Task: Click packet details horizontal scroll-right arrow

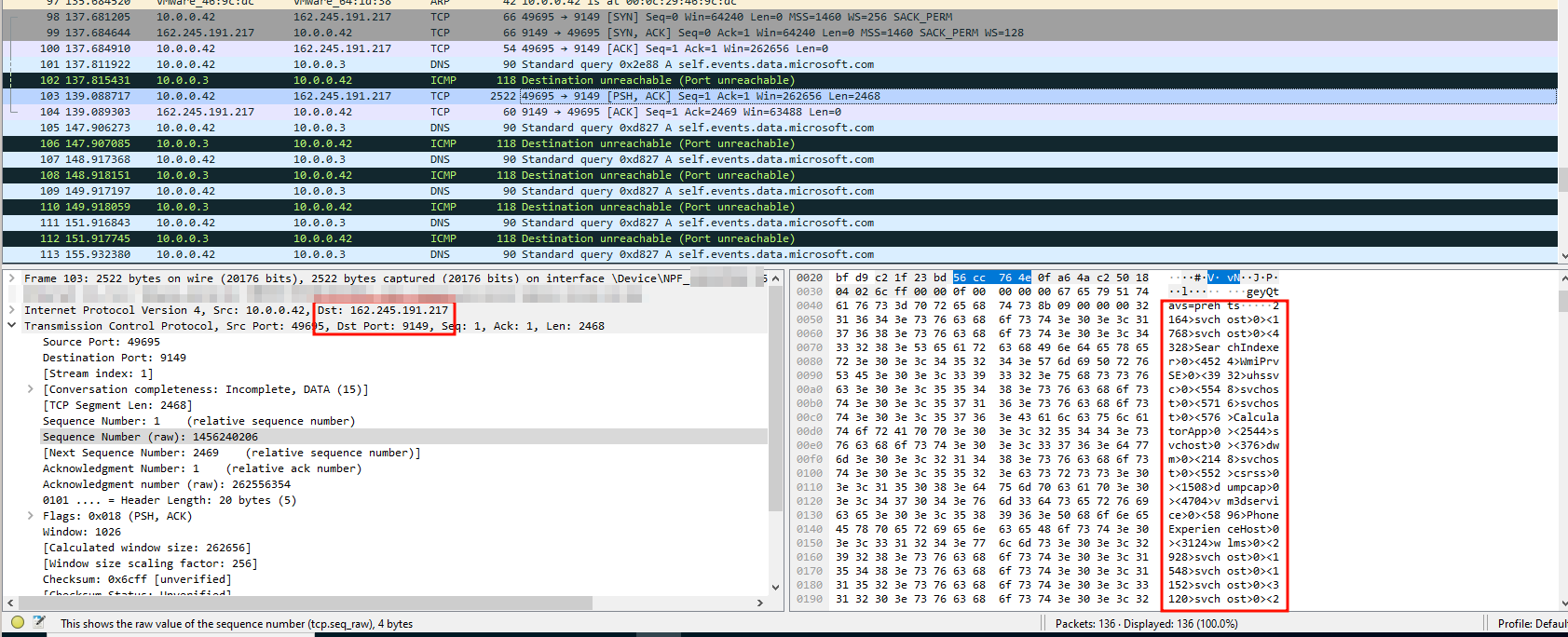Action: click(760, 603)
